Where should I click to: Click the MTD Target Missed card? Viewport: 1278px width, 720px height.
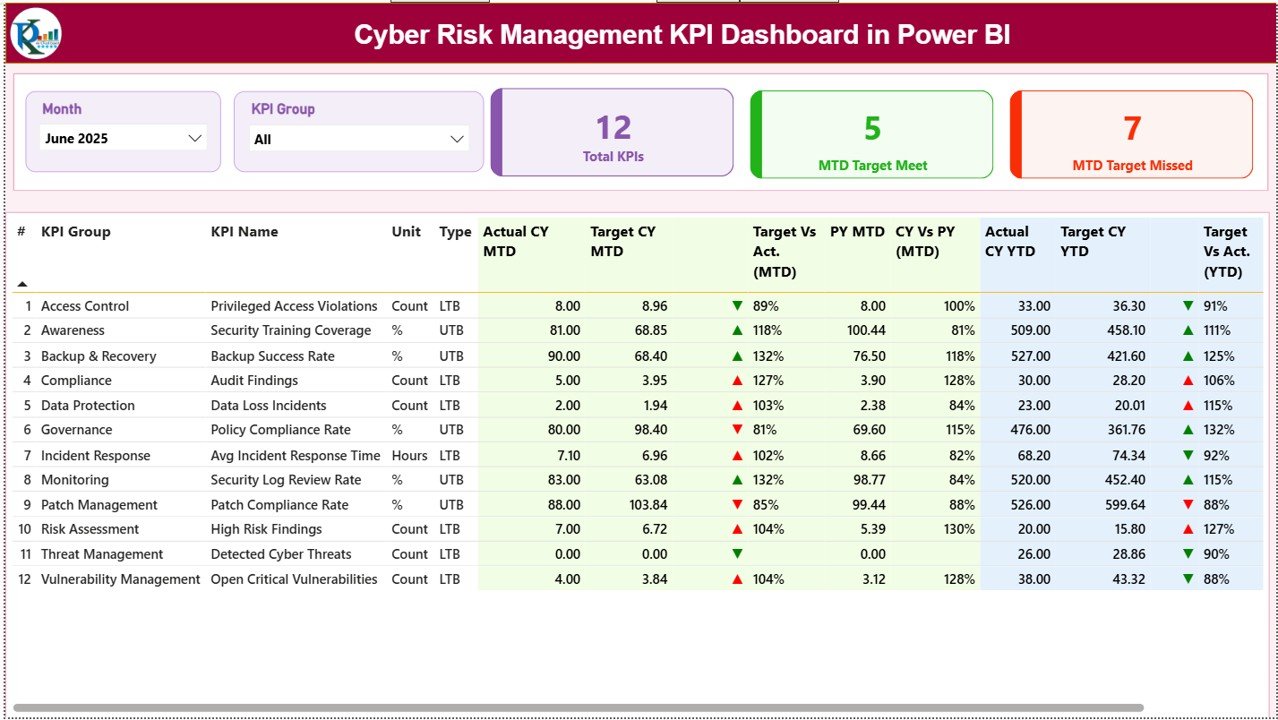pos(1130,132)
